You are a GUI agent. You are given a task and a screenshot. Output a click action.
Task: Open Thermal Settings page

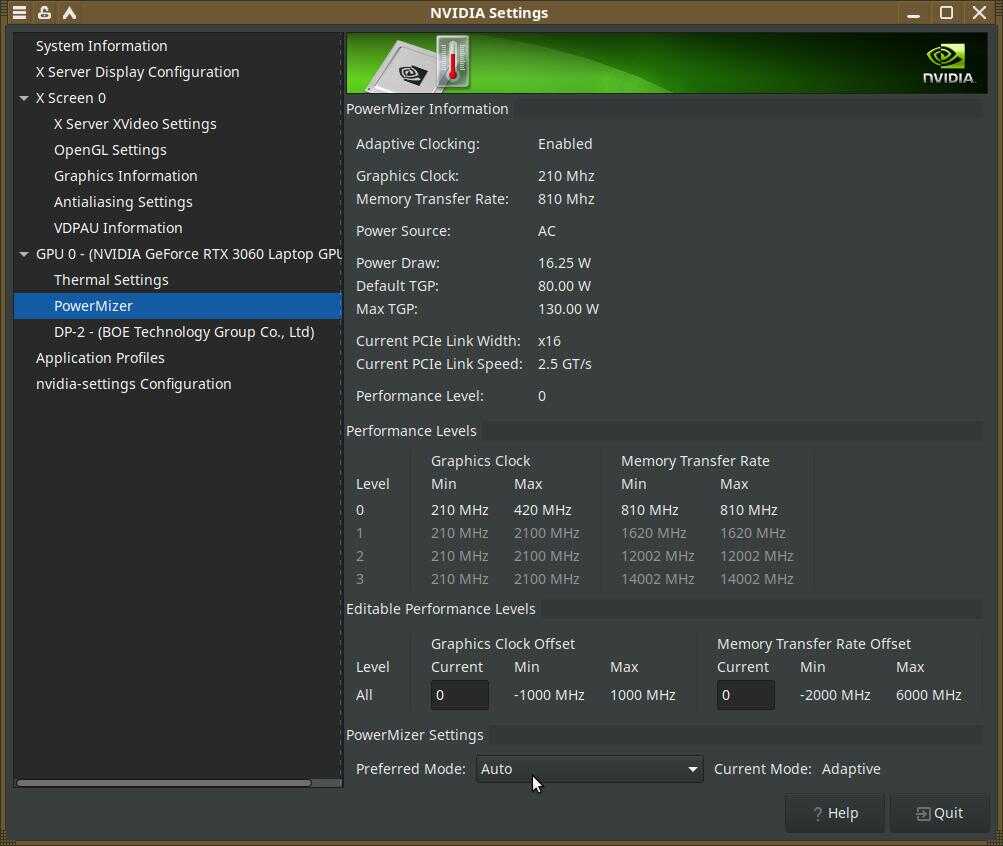[x=111, y=280]
